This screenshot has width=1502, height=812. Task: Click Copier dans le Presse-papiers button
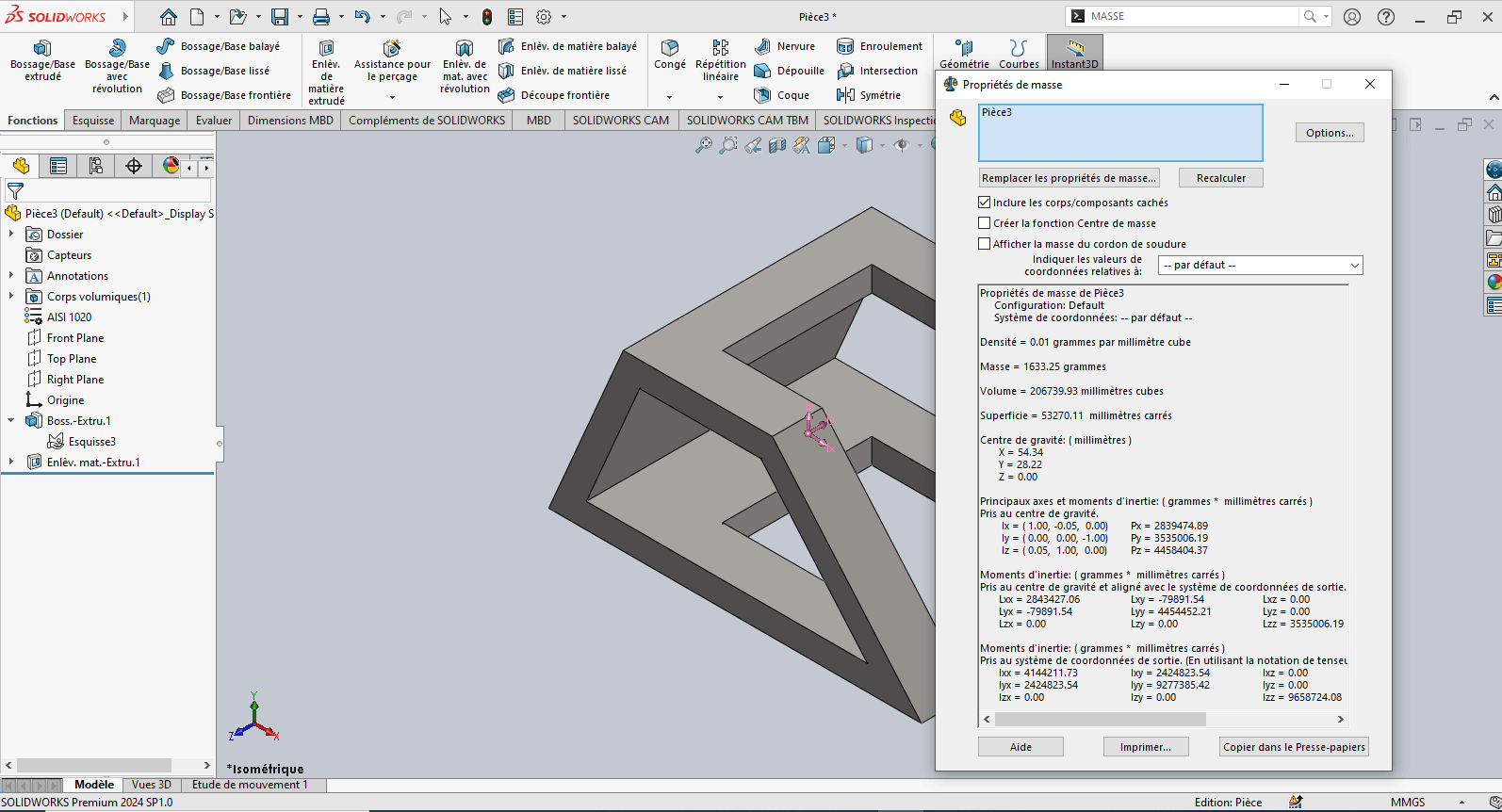tap(1293, 747)
